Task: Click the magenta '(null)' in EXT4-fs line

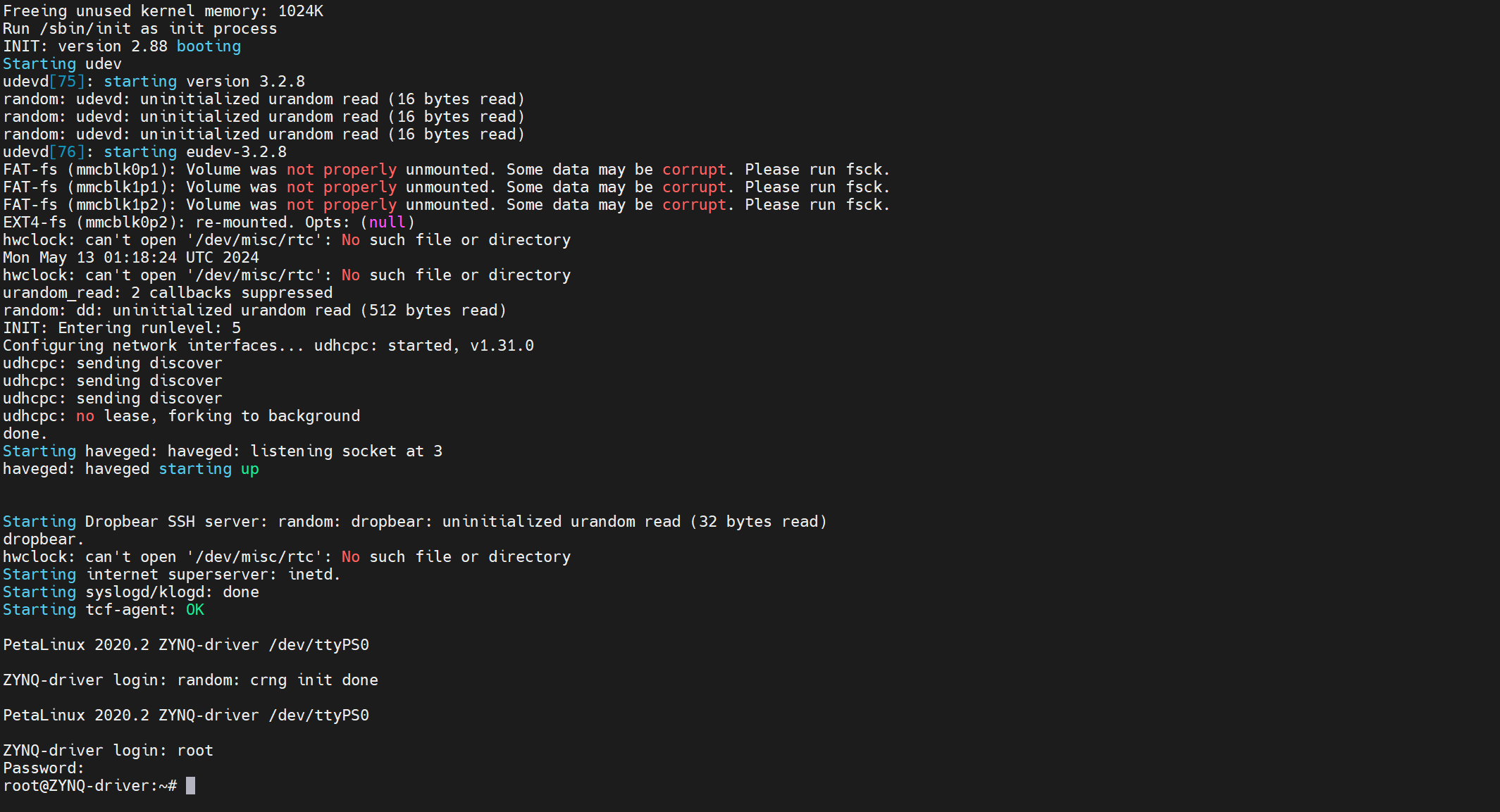Action: tap(388, 222)
